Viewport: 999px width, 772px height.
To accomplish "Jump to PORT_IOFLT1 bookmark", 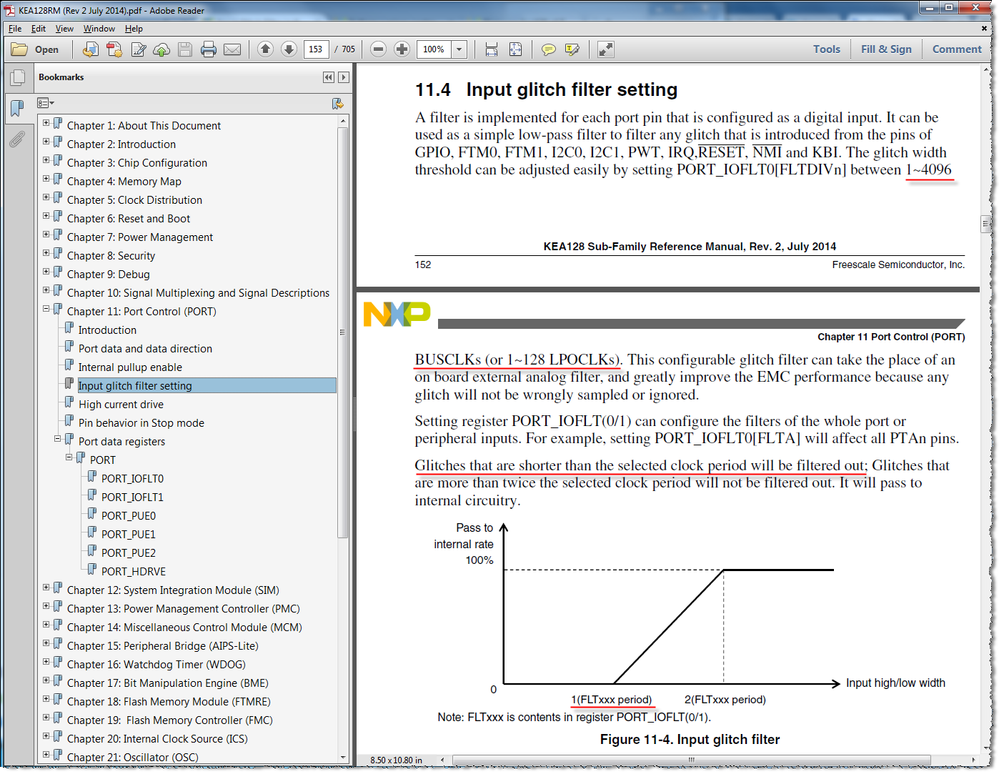I will pyautogui.click(x=133, y=497).
